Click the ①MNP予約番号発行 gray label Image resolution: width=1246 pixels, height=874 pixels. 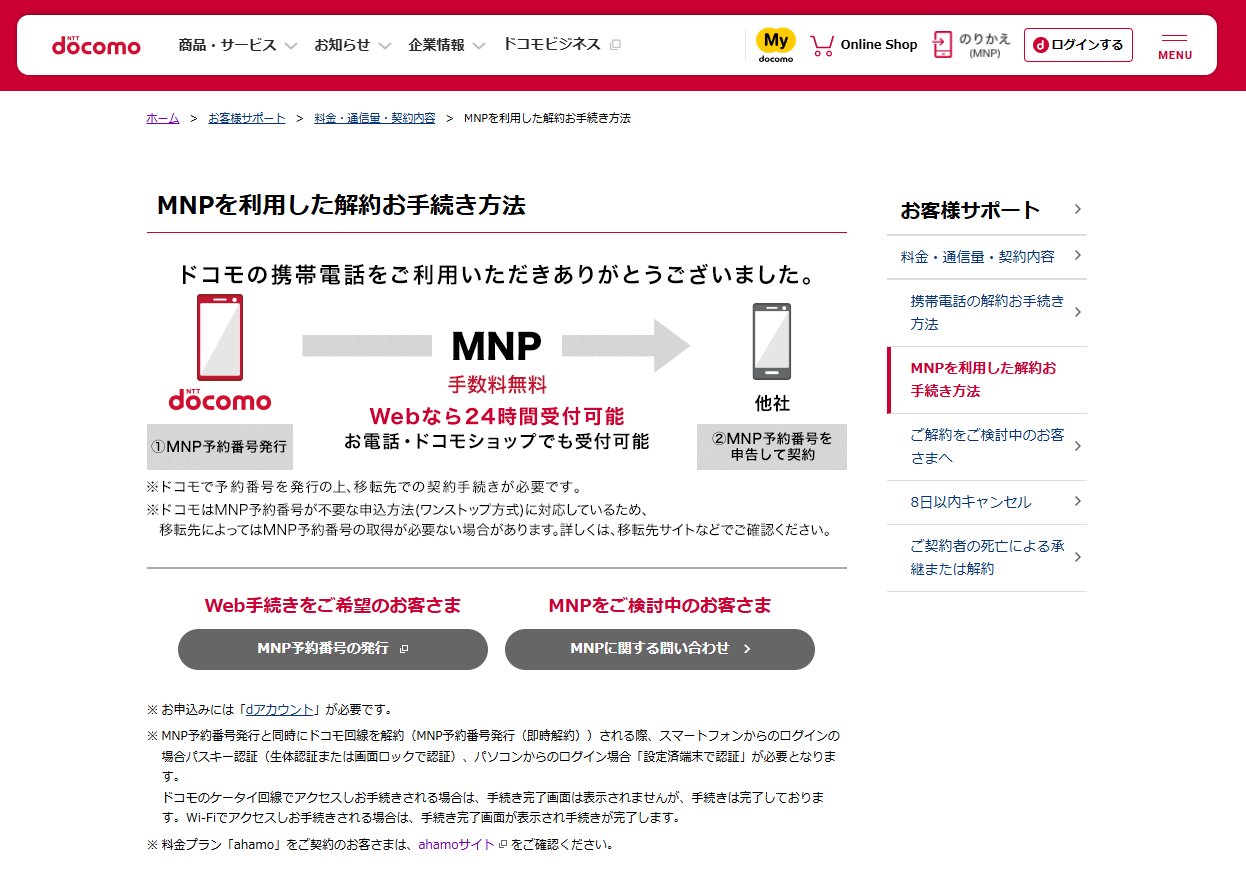coord(220,447)
